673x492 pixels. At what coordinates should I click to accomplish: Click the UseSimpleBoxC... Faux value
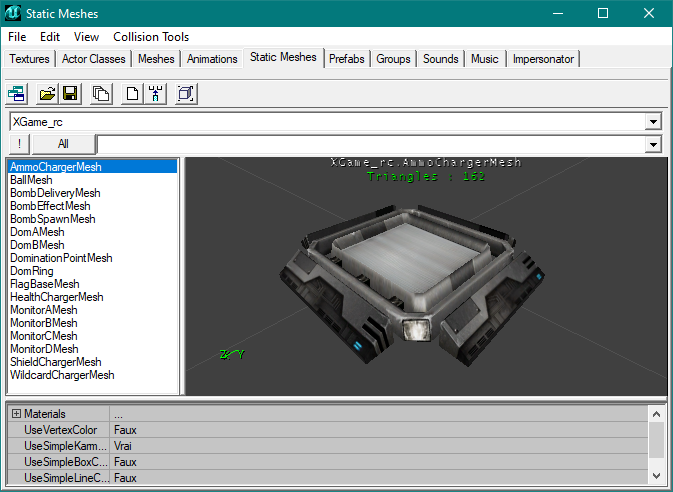click(379, 462)
